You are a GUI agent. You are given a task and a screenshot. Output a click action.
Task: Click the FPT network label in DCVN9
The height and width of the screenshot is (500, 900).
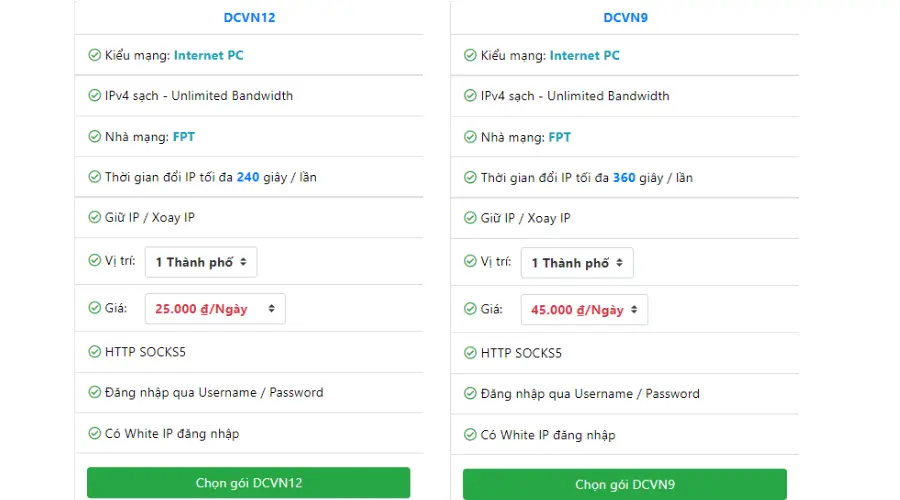click(559, 137)
